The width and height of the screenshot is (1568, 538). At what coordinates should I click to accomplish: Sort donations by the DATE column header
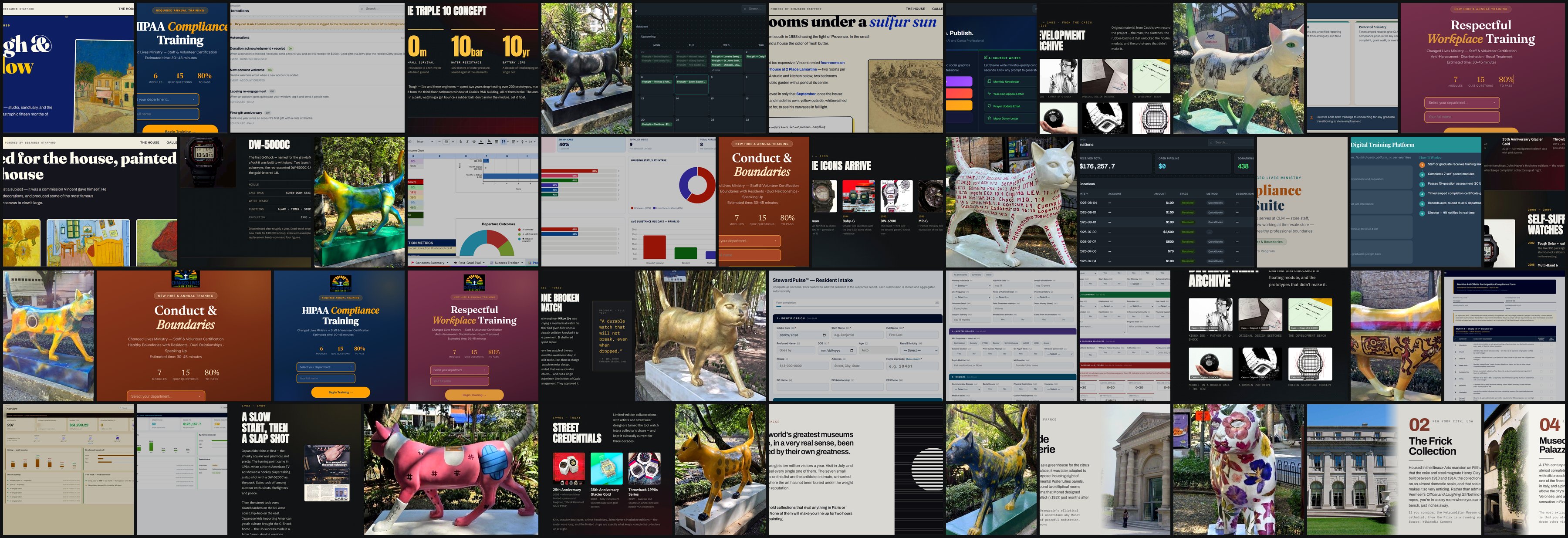pos(1084,194)
